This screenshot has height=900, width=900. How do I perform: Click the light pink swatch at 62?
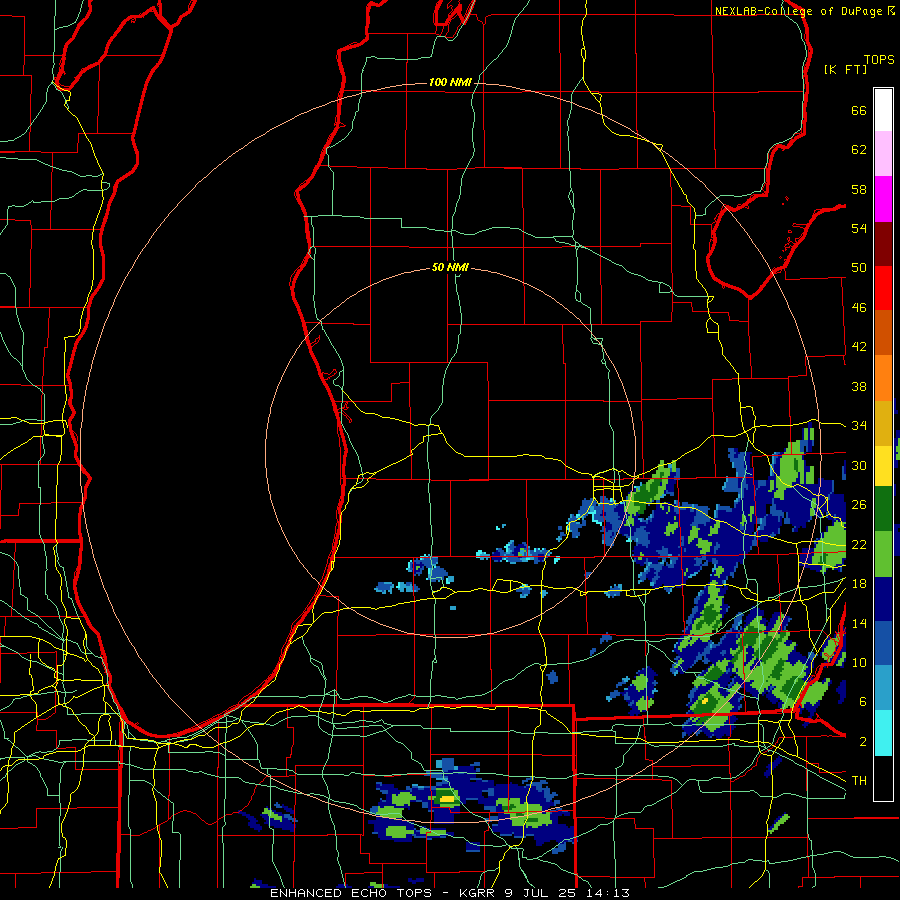883,154
